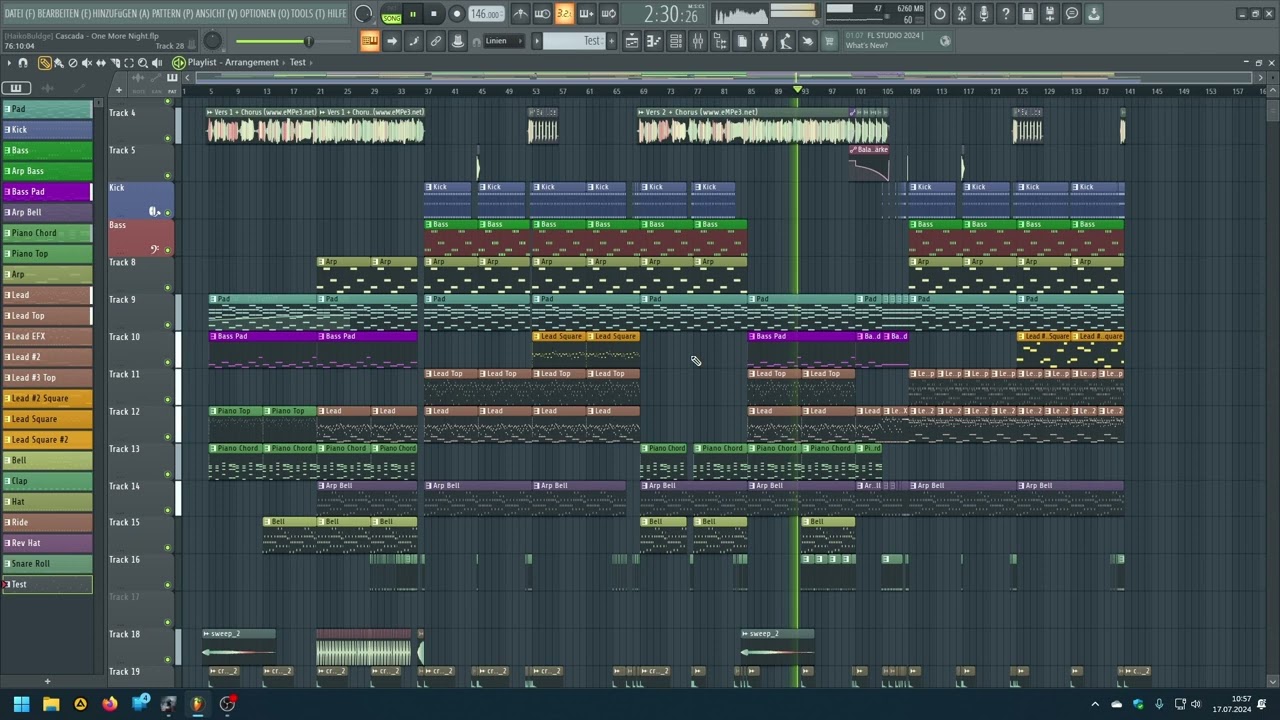The image size is (1280, 720).
Task: Open the Project picker icon
Action: pos(741,41)
